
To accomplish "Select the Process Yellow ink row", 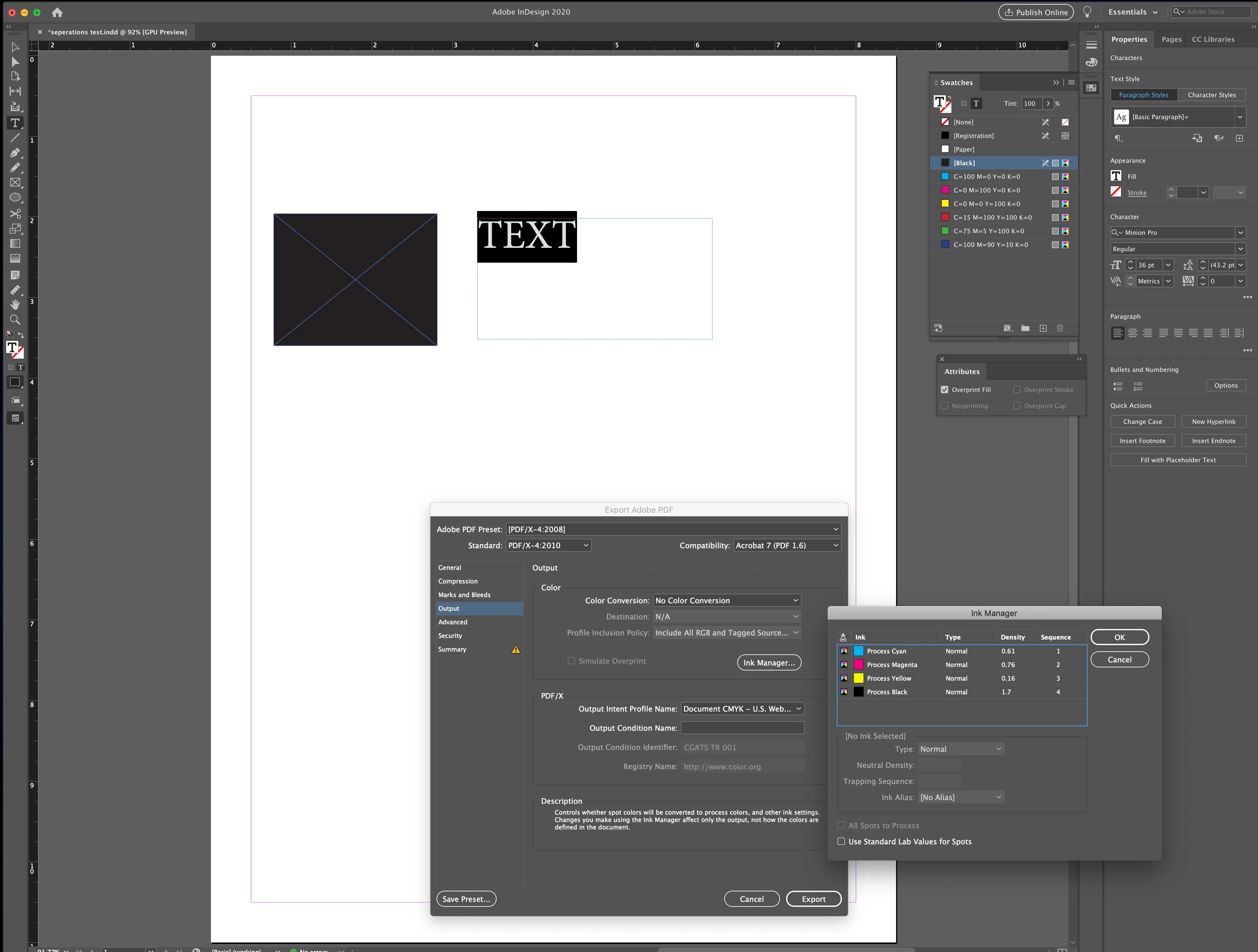I will pos(888,678).
